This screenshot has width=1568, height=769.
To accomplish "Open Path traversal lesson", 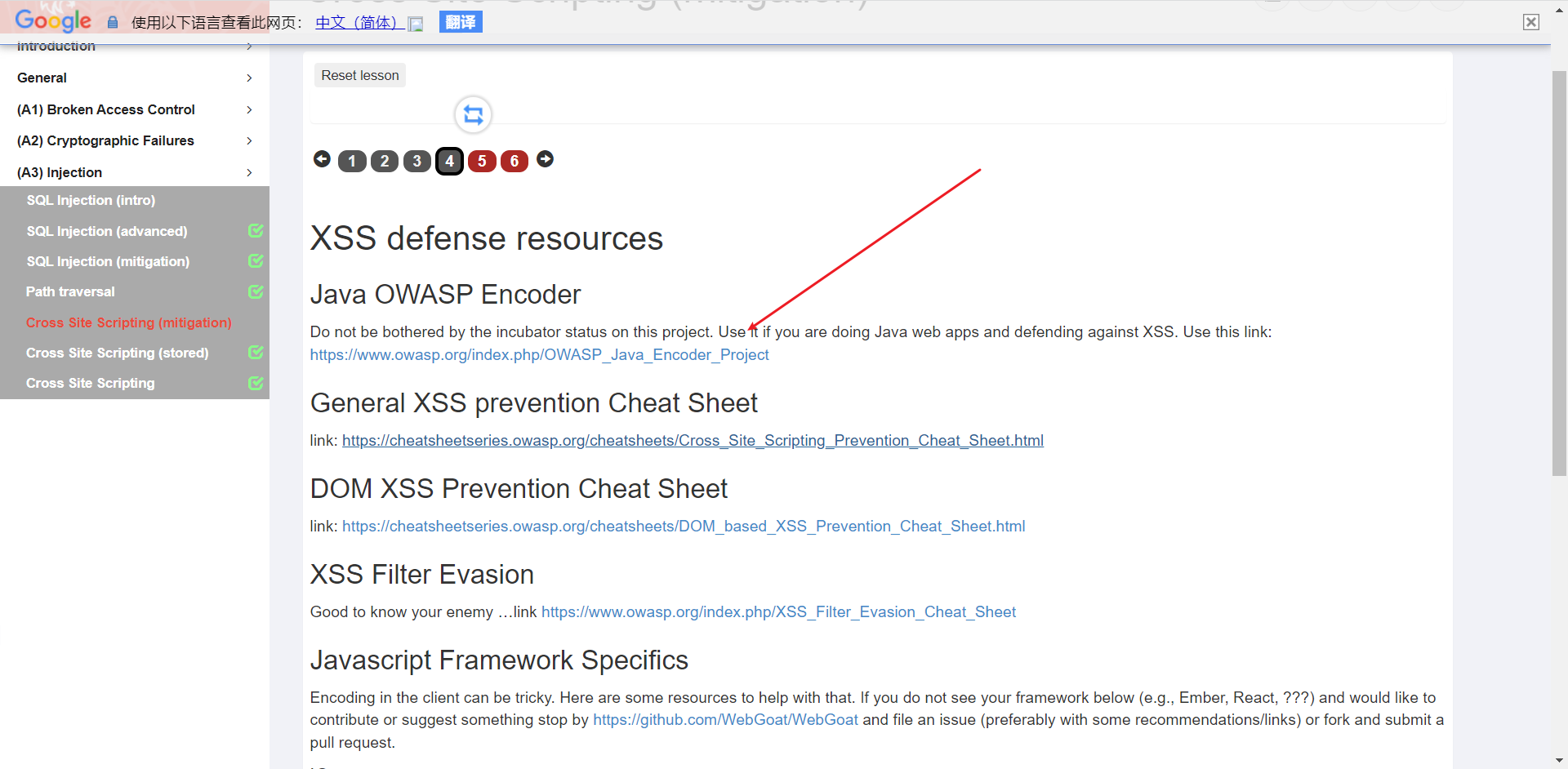I will click(70, 291).
